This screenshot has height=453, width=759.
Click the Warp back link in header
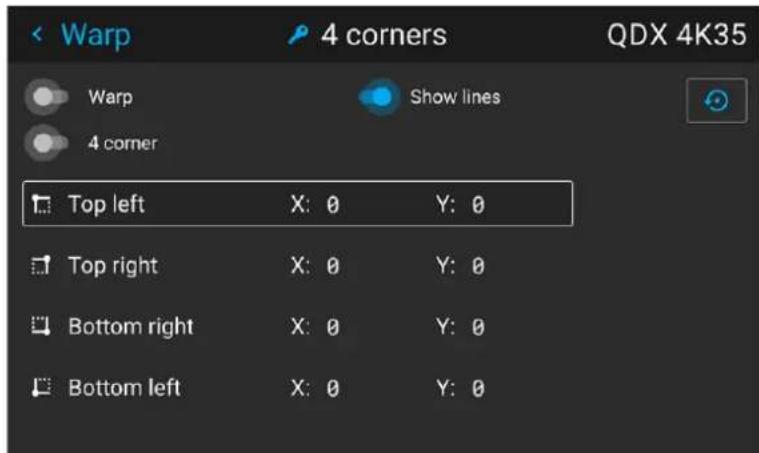point(95,35)
